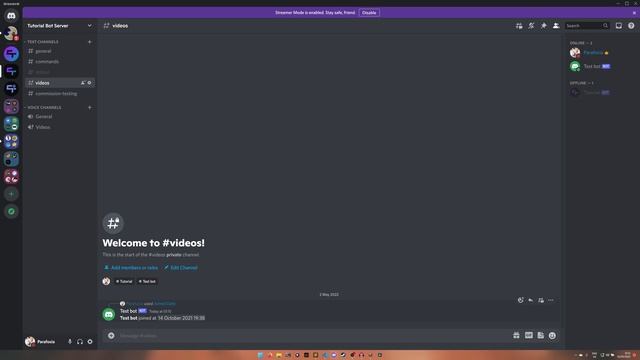Click own avatar in user panel

30,342
